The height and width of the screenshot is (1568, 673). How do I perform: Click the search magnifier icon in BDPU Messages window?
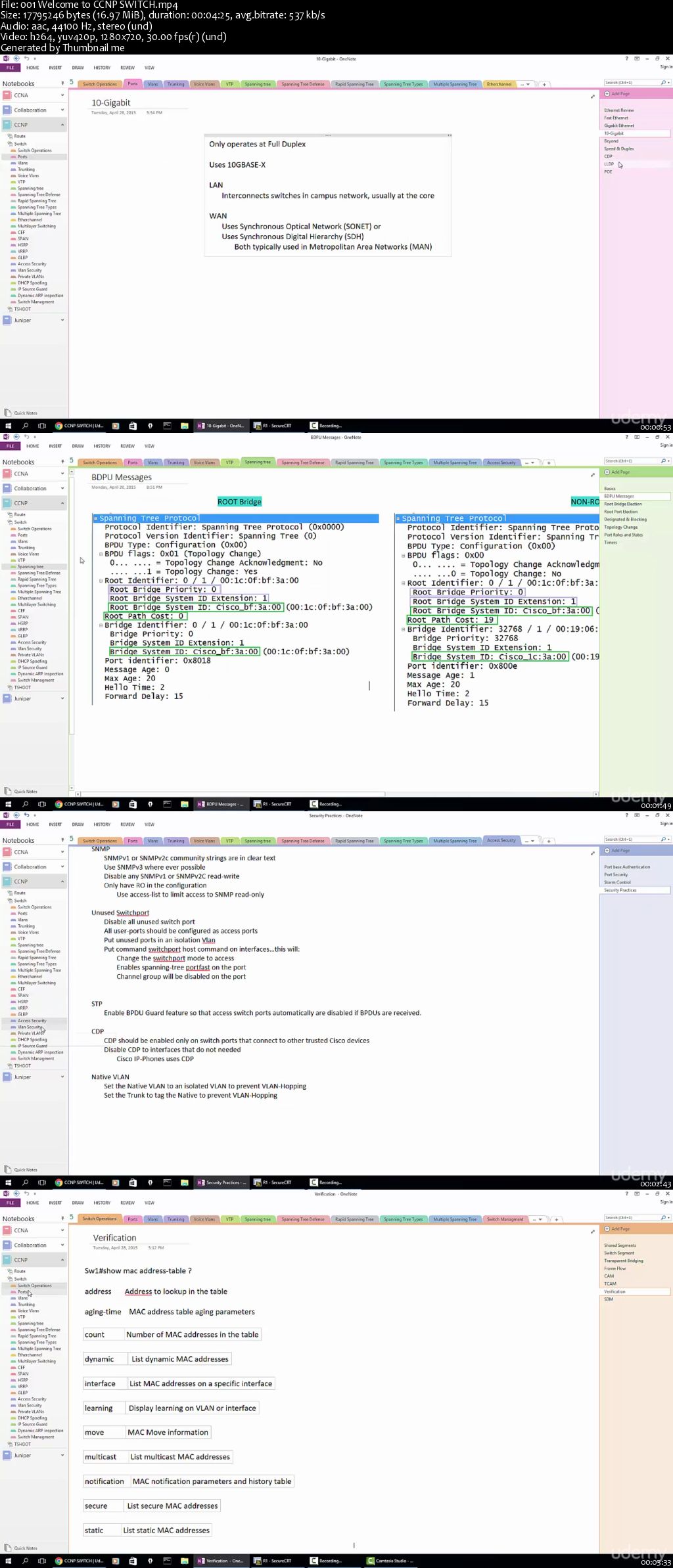point(662,461)
